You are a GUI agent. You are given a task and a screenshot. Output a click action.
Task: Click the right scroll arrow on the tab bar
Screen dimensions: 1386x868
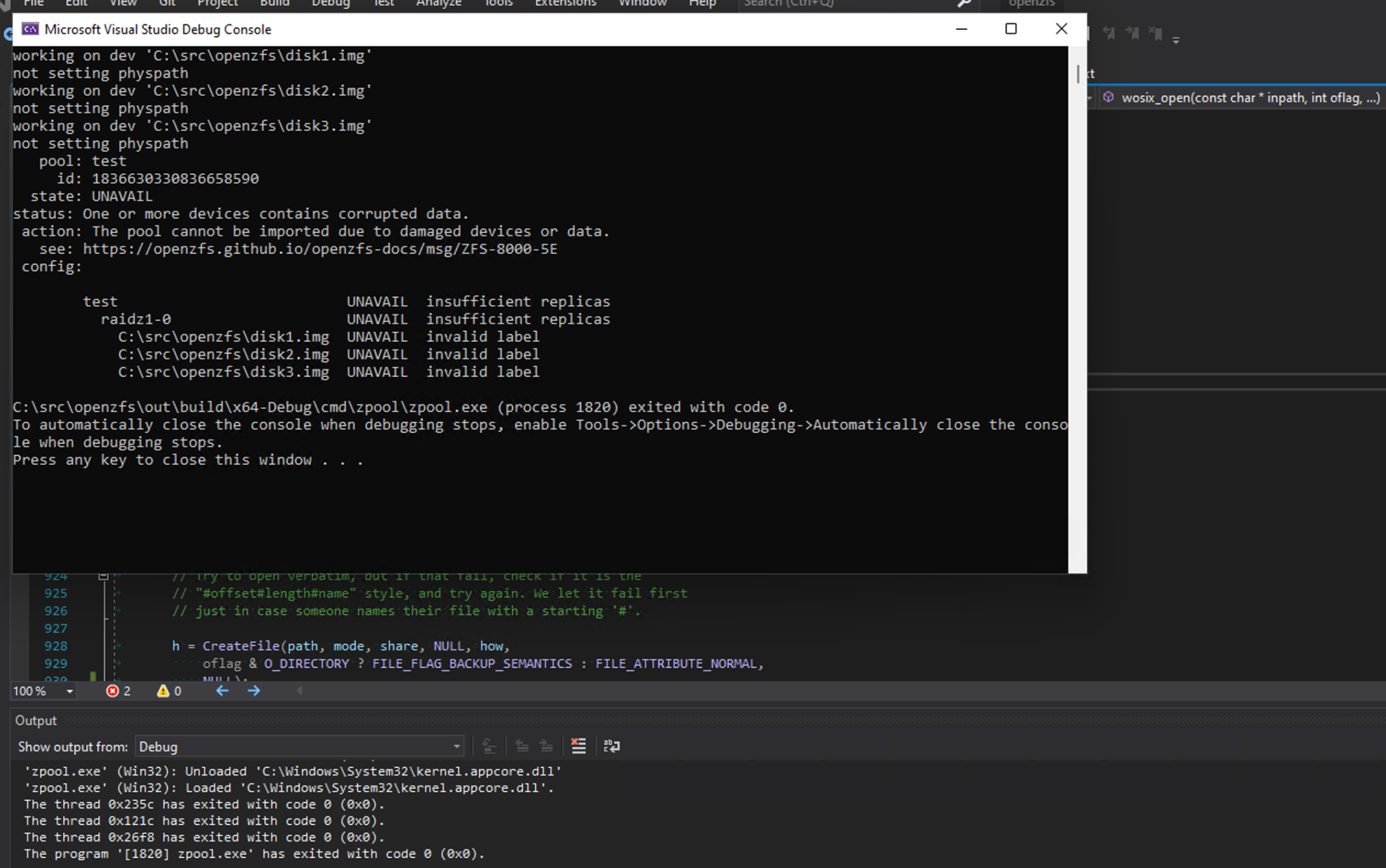pos(299,691)
